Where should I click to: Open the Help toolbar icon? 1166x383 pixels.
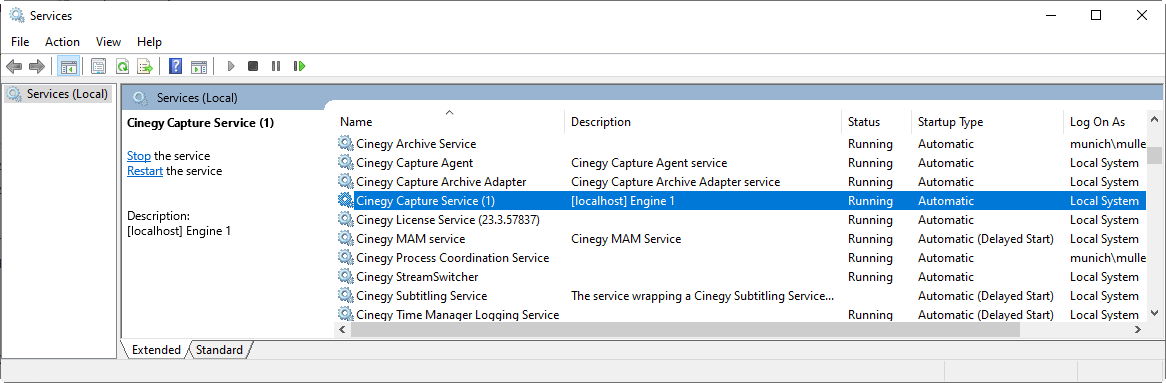click(175, 66)
